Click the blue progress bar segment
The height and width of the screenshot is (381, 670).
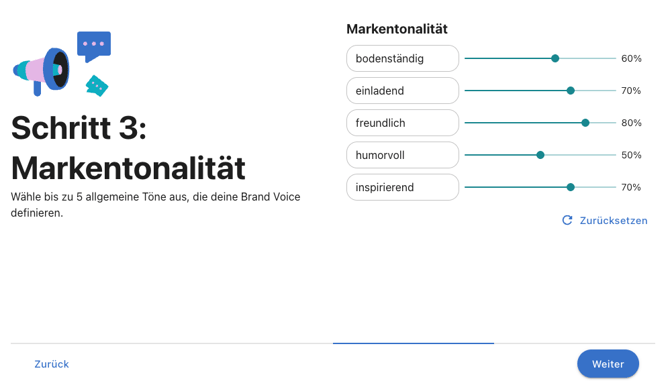(413, 343)
